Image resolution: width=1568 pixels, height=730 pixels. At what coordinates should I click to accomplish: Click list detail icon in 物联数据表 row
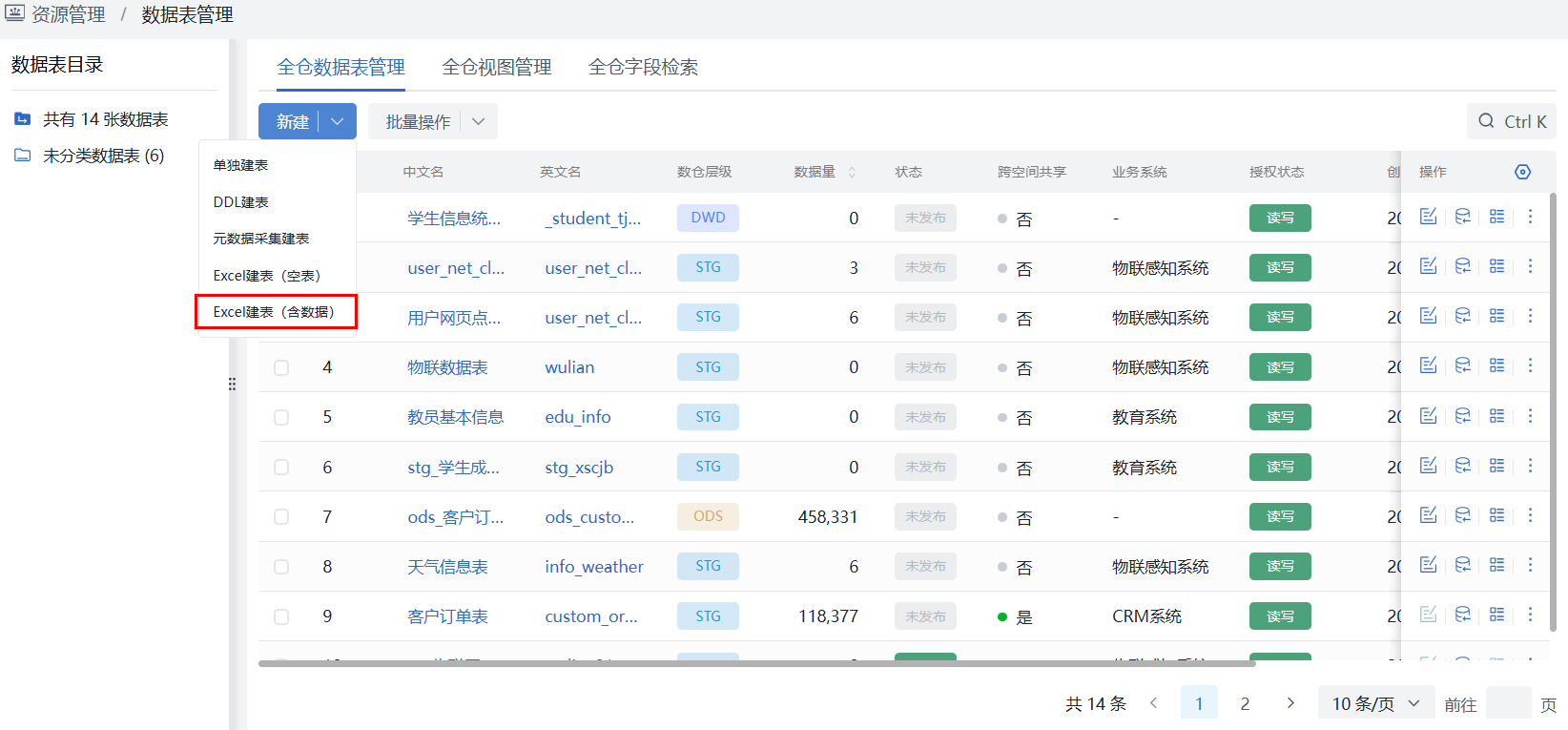click(x=1496, y=365)
